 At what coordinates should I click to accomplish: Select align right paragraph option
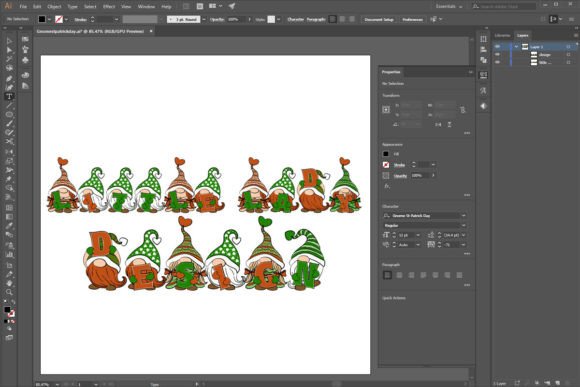click(x=411, y=275)
